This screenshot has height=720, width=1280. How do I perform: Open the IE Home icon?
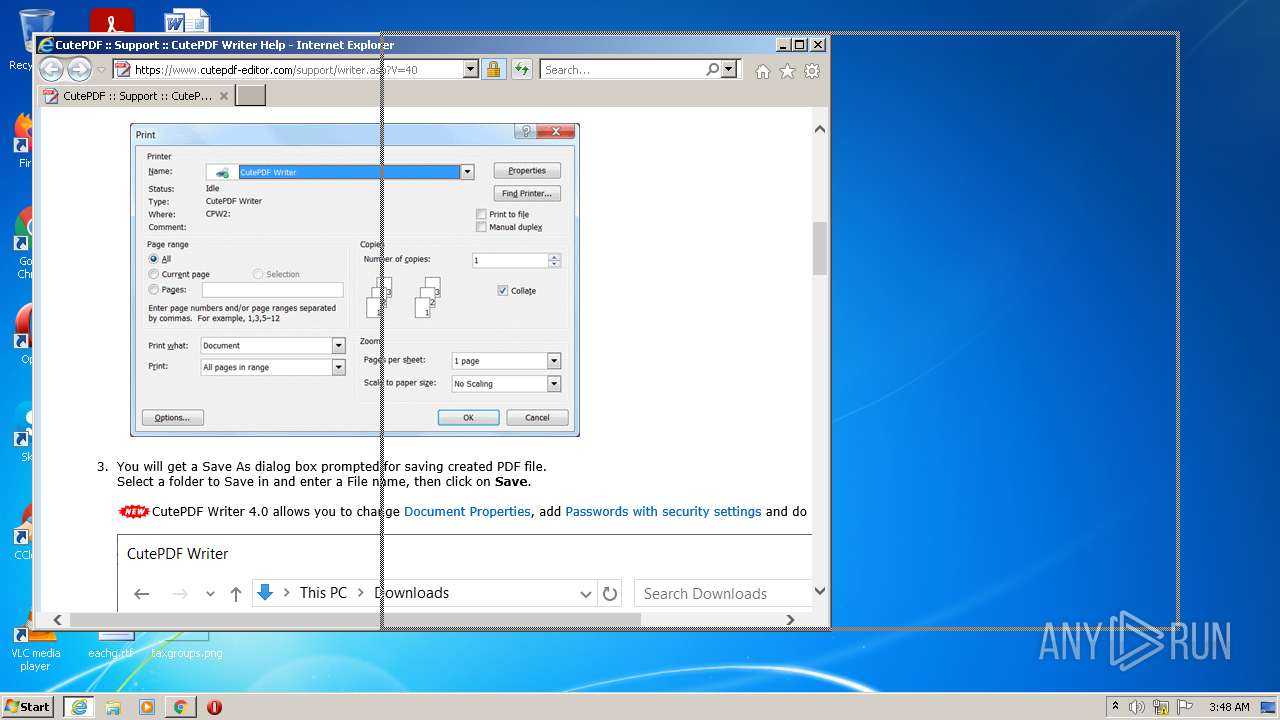click(763, 71)
